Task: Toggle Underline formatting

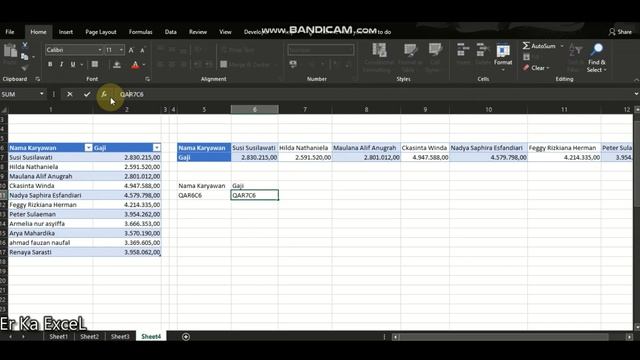Action: pos(73,64)
